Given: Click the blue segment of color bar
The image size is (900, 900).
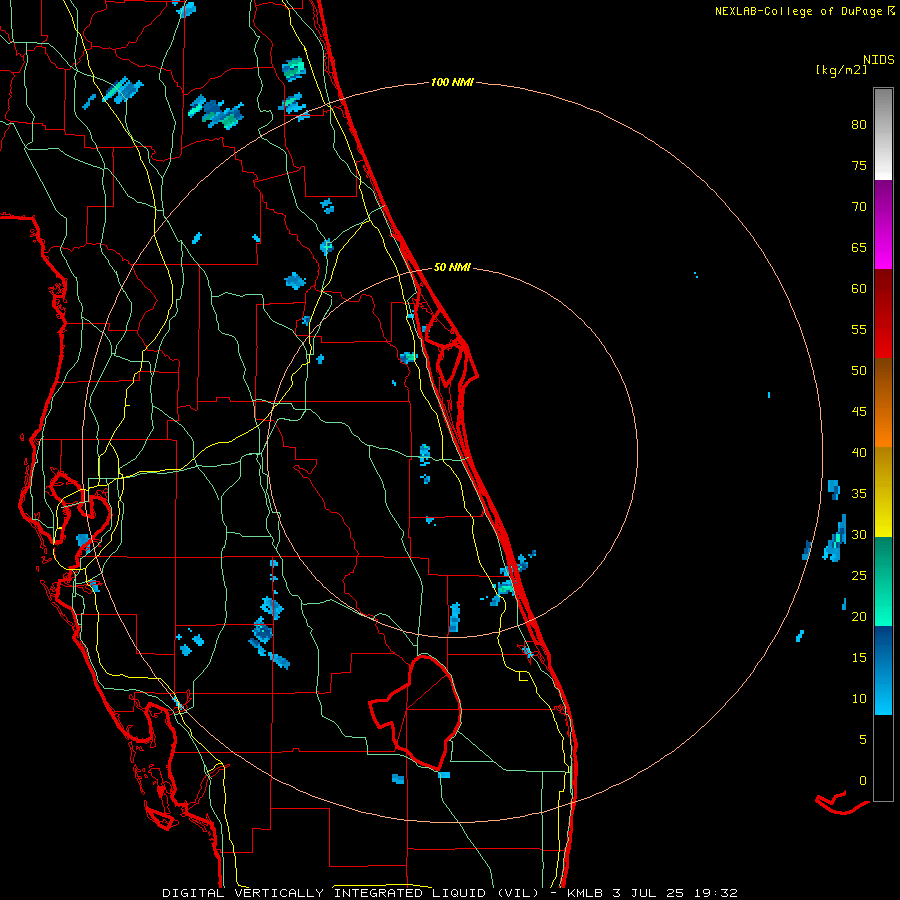Looking at the screenshot, I should pos(883,670).
